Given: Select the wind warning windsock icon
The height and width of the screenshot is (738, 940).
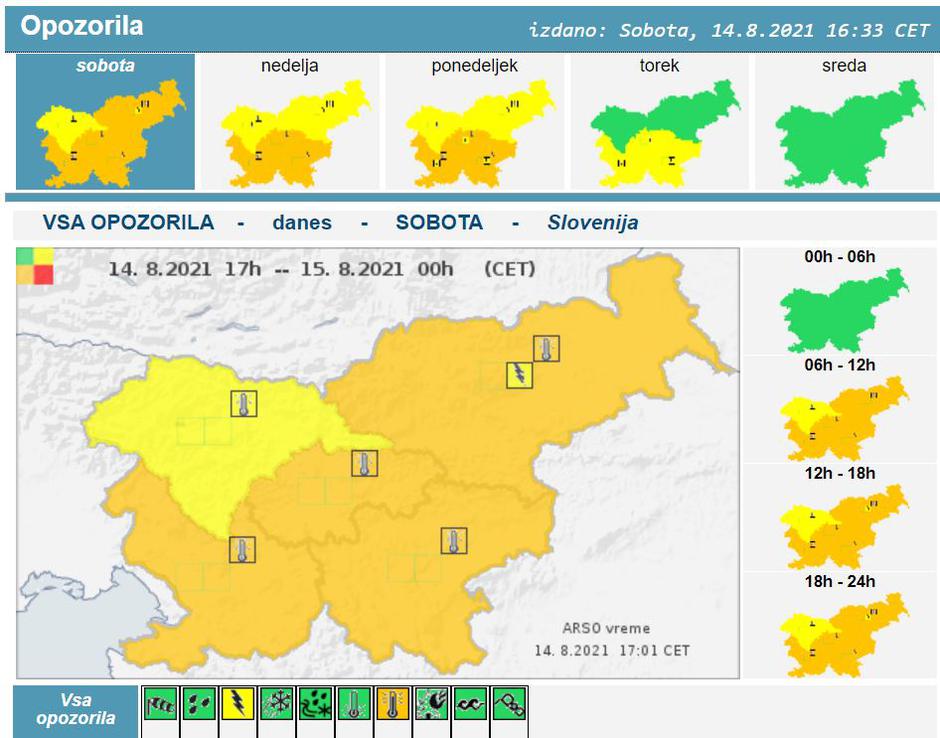Looking at the screenshot, I should click(160, 704).
